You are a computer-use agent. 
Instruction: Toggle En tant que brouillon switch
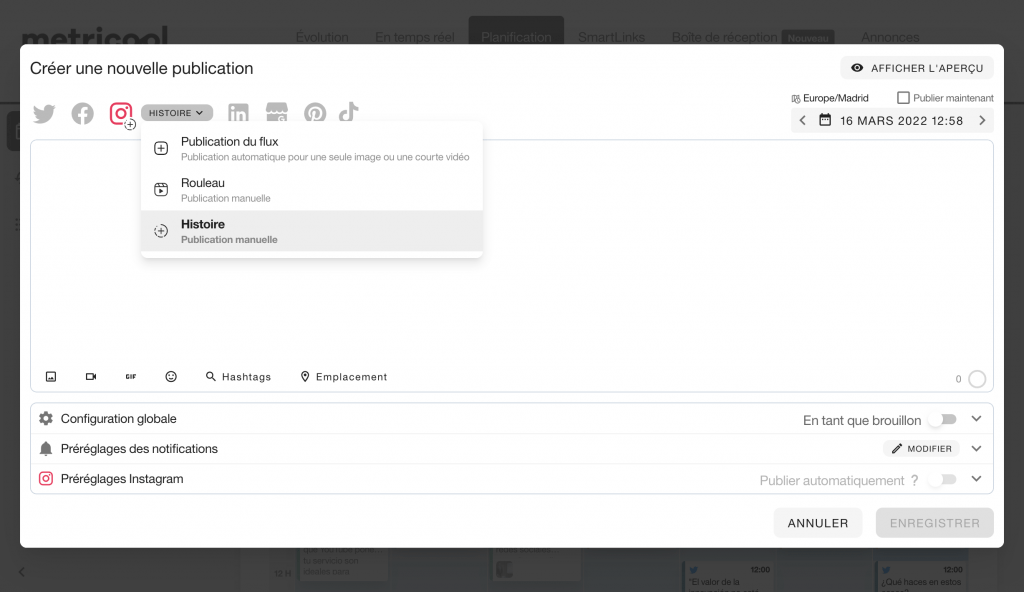943,419
